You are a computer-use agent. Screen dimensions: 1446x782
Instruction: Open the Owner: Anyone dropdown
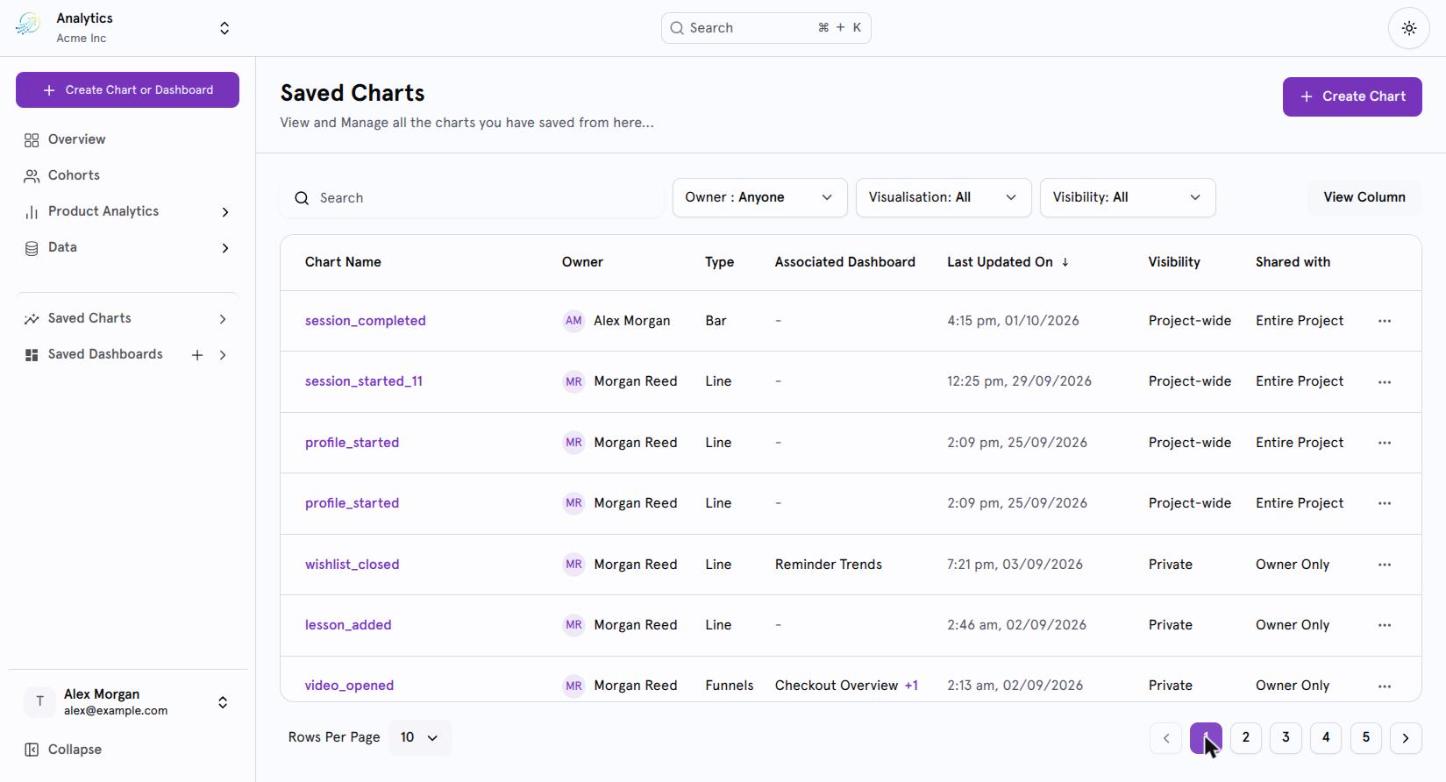[x=760, y=198]
